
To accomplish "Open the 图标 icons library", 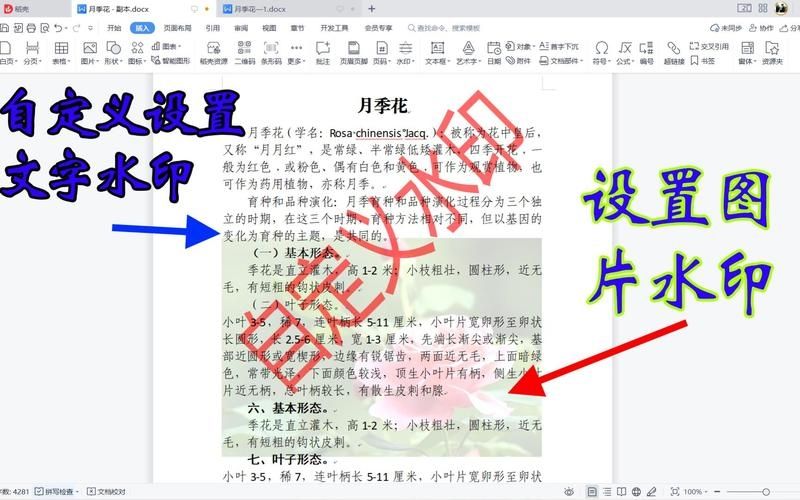I will tap(137, 54).
